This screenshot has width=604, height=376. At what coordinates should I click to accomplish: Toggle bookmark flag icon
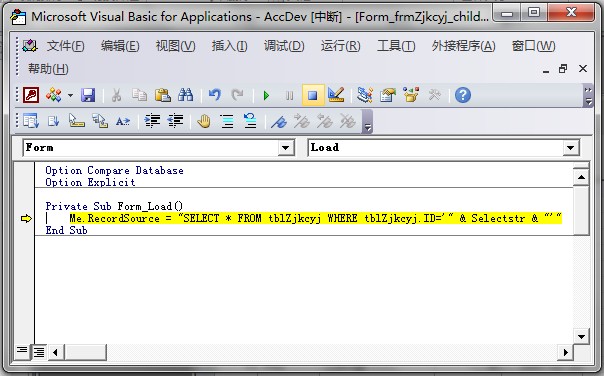point(279,122)
